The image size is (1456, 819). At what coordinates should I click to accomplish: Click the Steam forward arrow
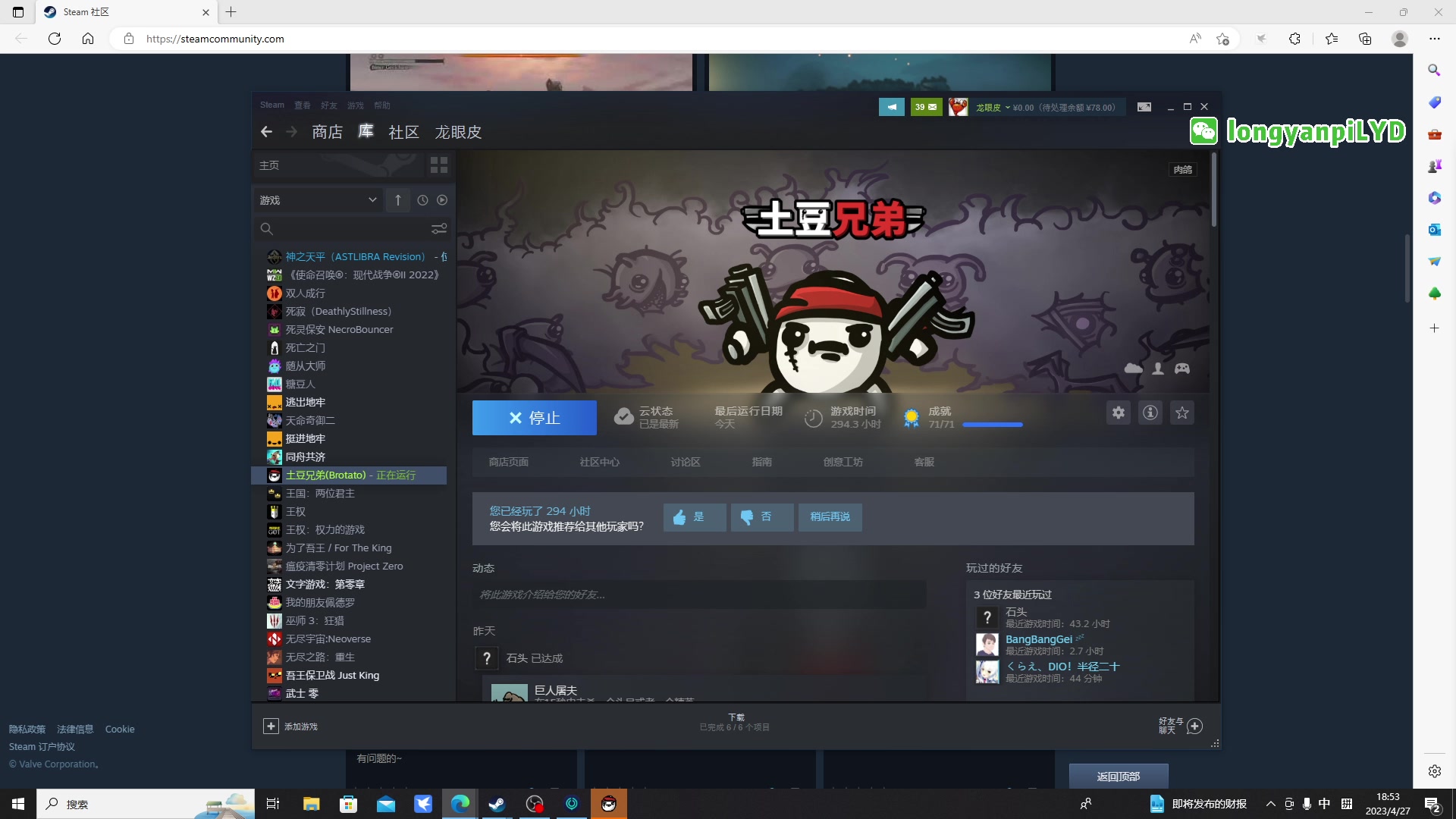click(291, 132)
